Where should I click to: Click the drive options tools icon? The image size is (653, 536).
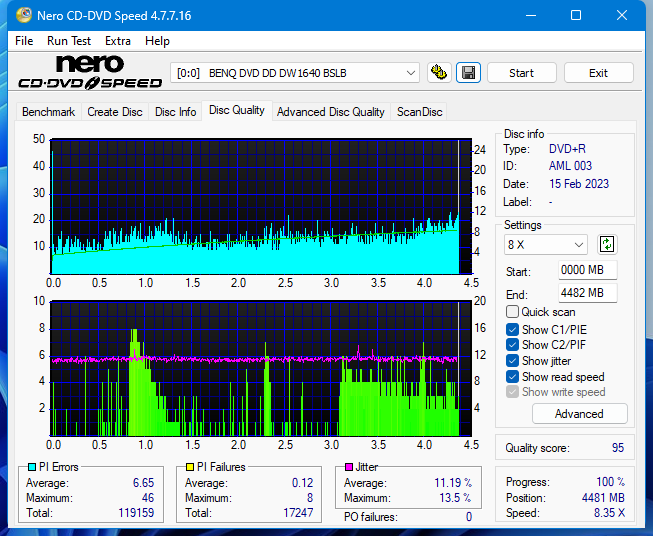click(439, 73)
